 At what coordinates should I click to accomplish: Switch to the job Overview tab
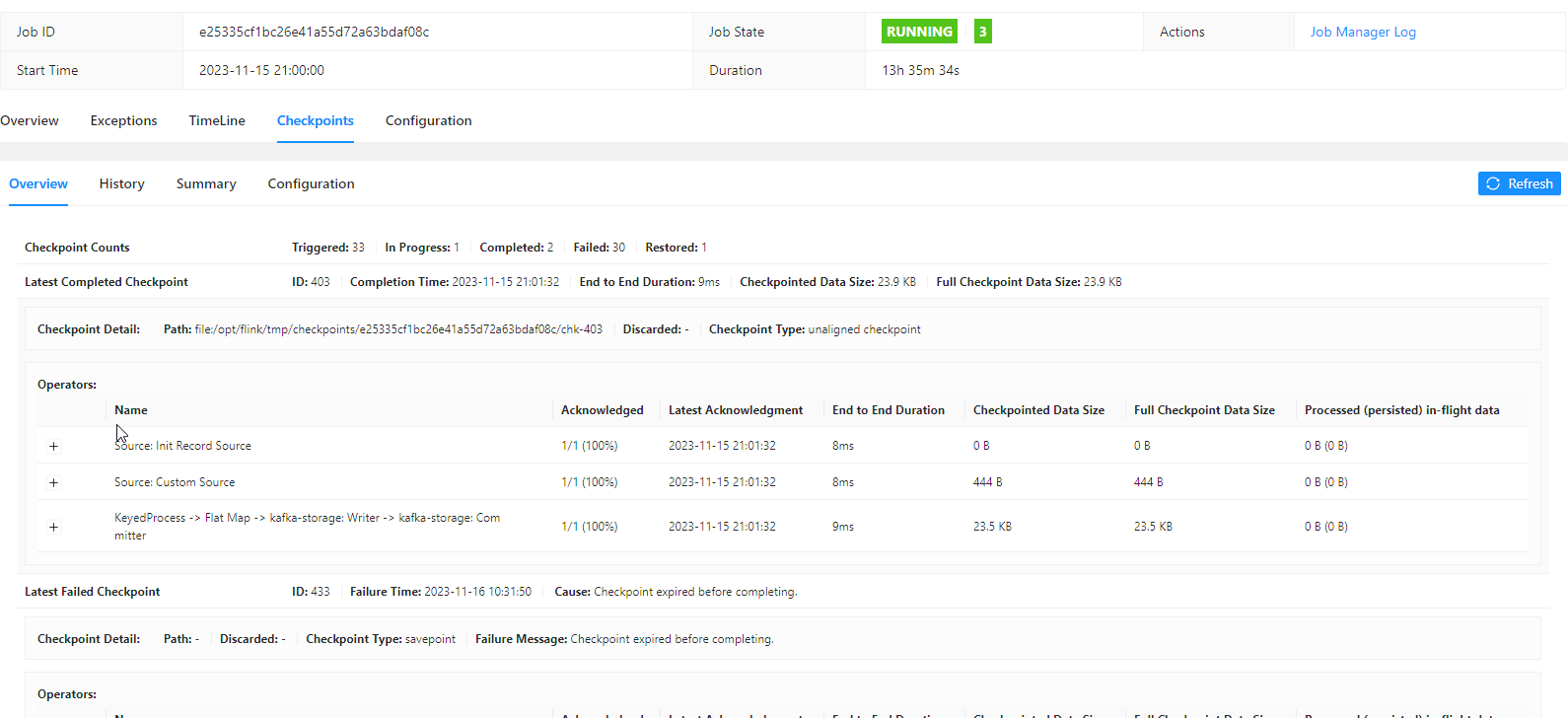pyautogui.click(x=30, y=120)
